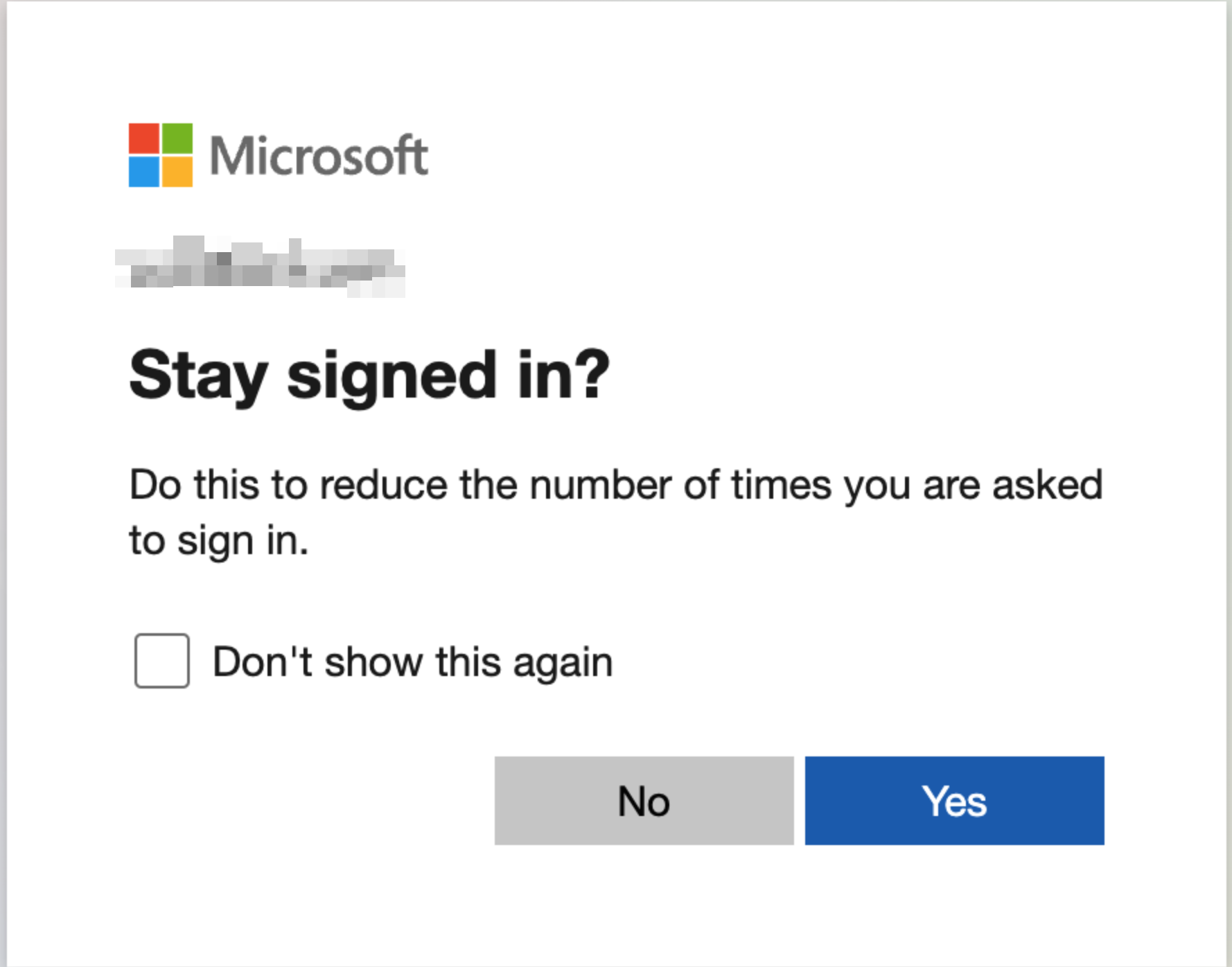Image resolution: width=1232 pixels, height=967 pixels.
Task: Enable the Don't show this again checkbox
Action: (x=161, y=662)
